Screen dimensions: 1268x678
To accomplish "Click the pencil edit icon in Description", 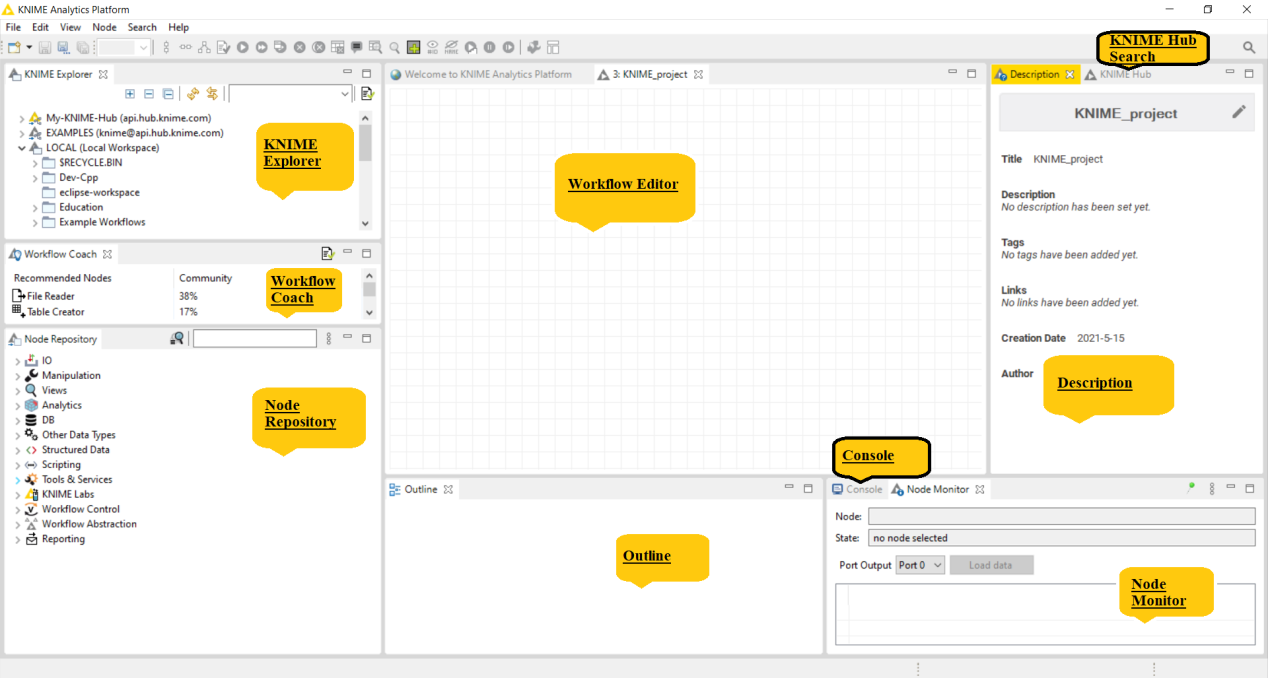I will [1239, 112].
